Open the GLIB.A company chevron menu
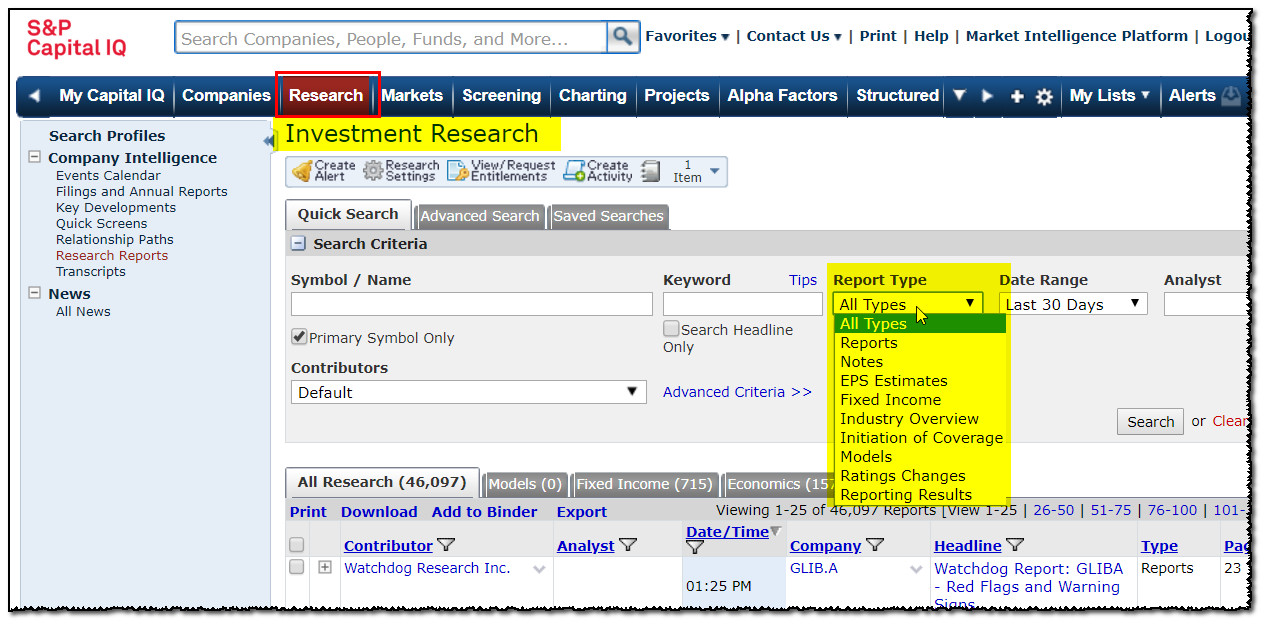 pos(916,570)
